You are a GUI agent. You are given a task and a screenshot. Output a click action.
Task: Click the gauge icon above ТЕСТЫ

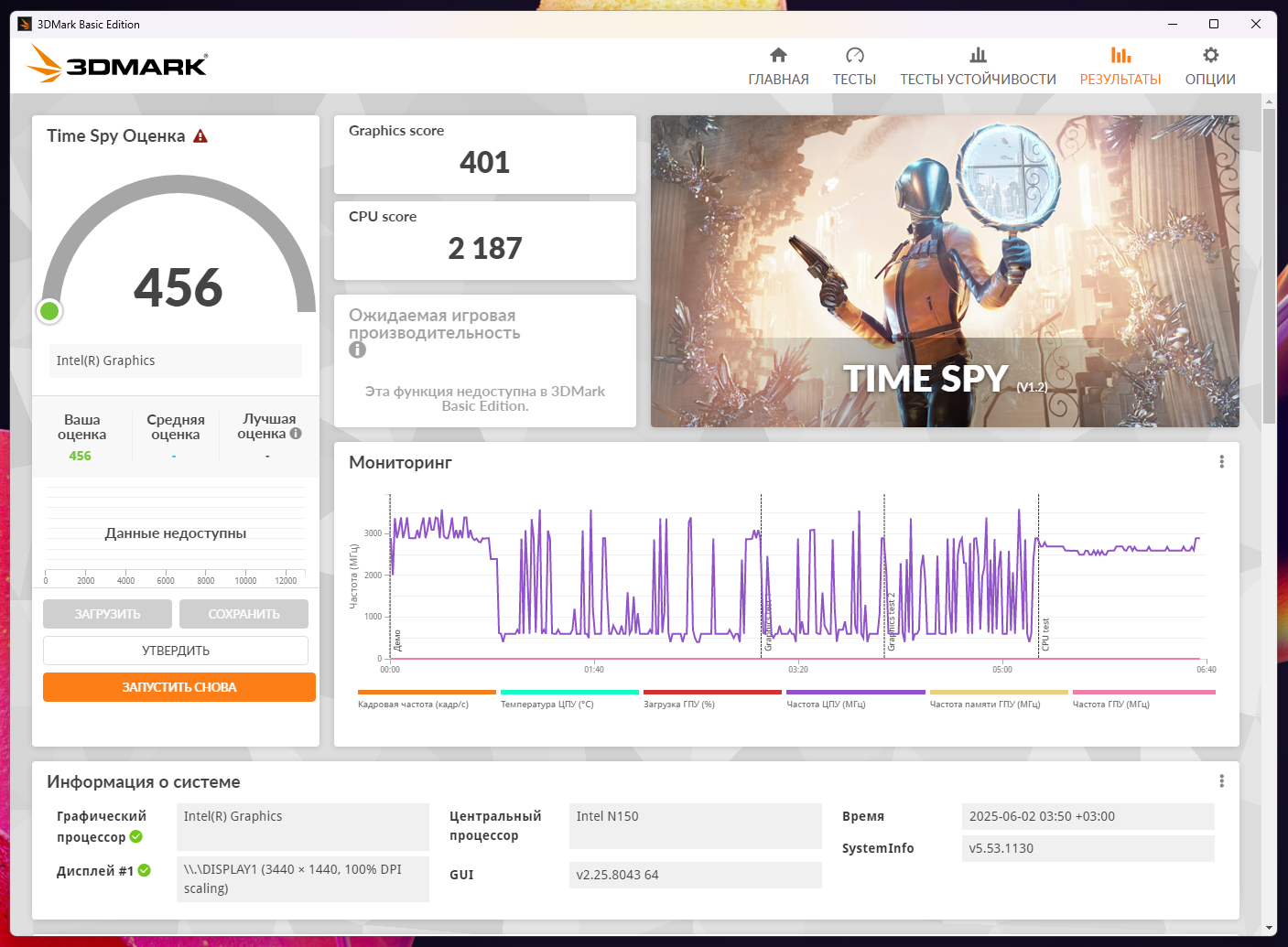(854, 55)
